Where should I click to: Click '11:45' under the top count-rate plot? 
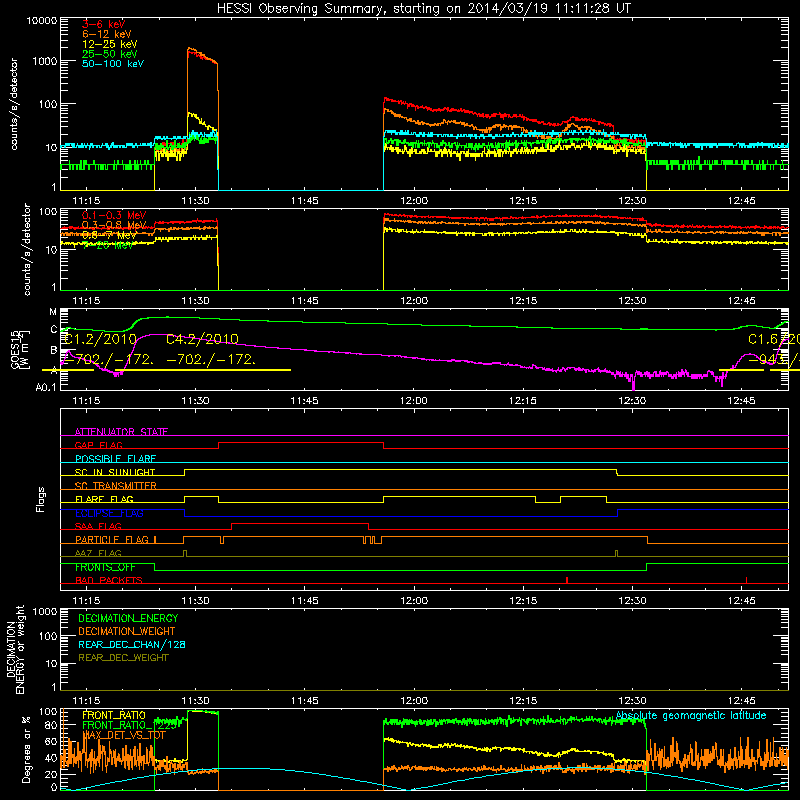click(x=305, y=201)
